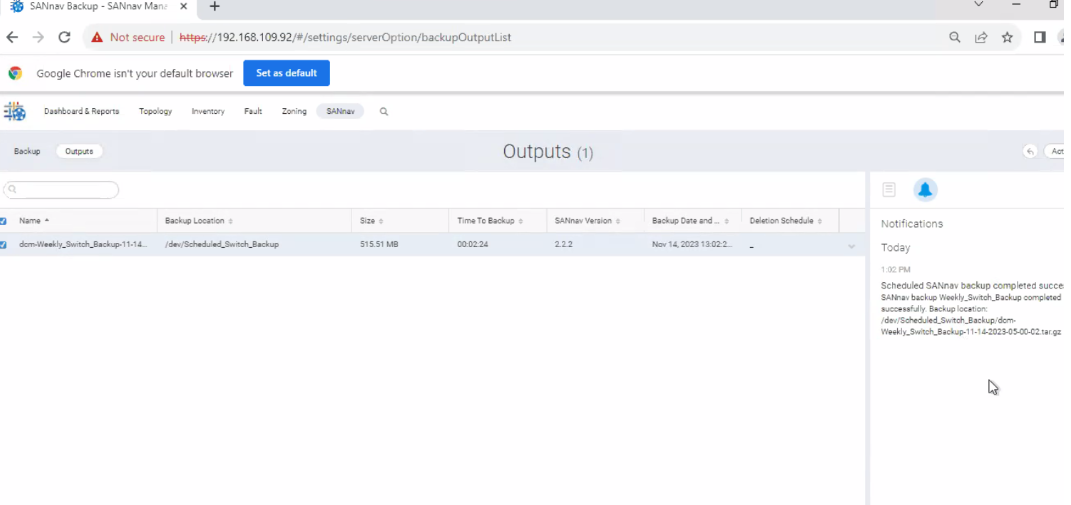The height and width of the screenshot is (505, 1071).
Task: Click the browser back arrow
Action: click(x=12, y=38)
